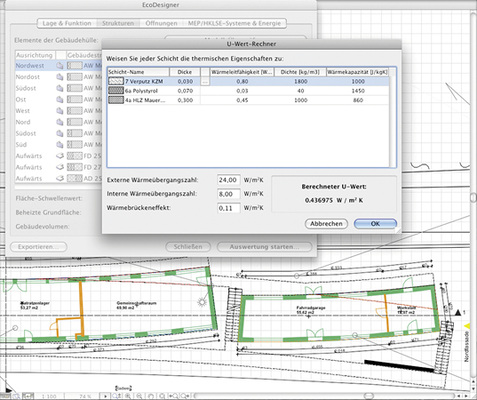Click the composite structure swatch in the Nordwest row

75,66
